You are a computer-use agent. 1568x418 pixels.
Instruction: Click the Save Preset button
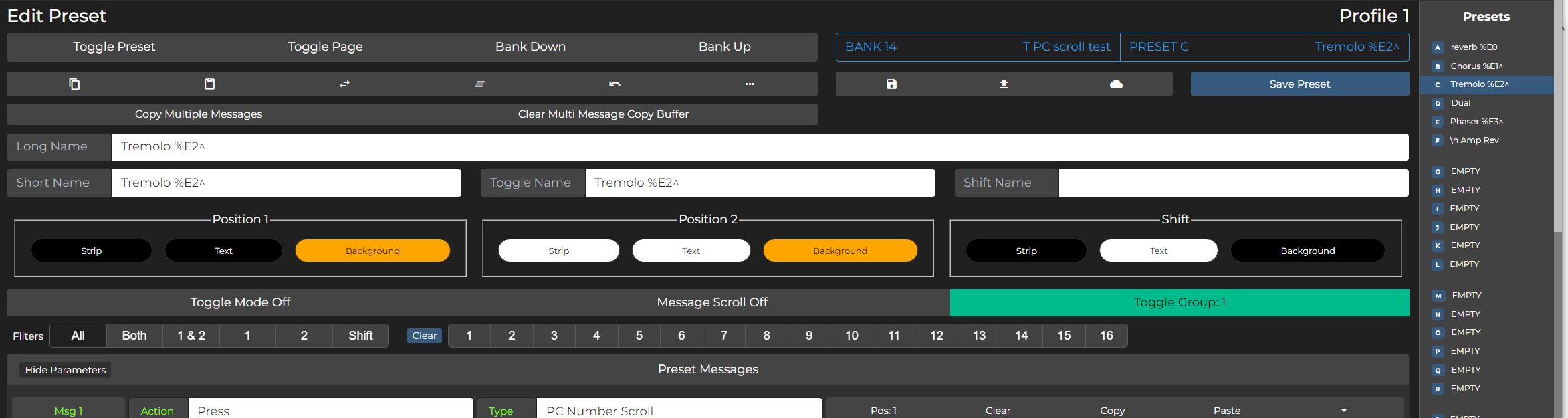pos(1300,84)
